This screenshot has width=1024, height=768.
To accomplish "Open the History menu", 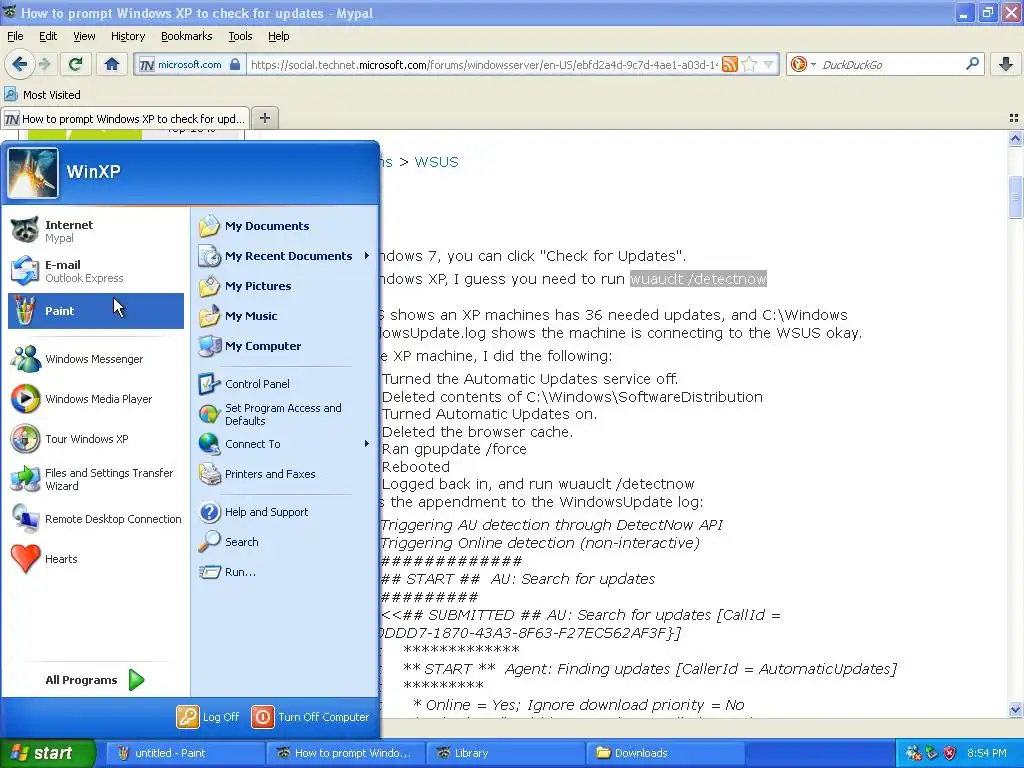I will pos(128,36).
